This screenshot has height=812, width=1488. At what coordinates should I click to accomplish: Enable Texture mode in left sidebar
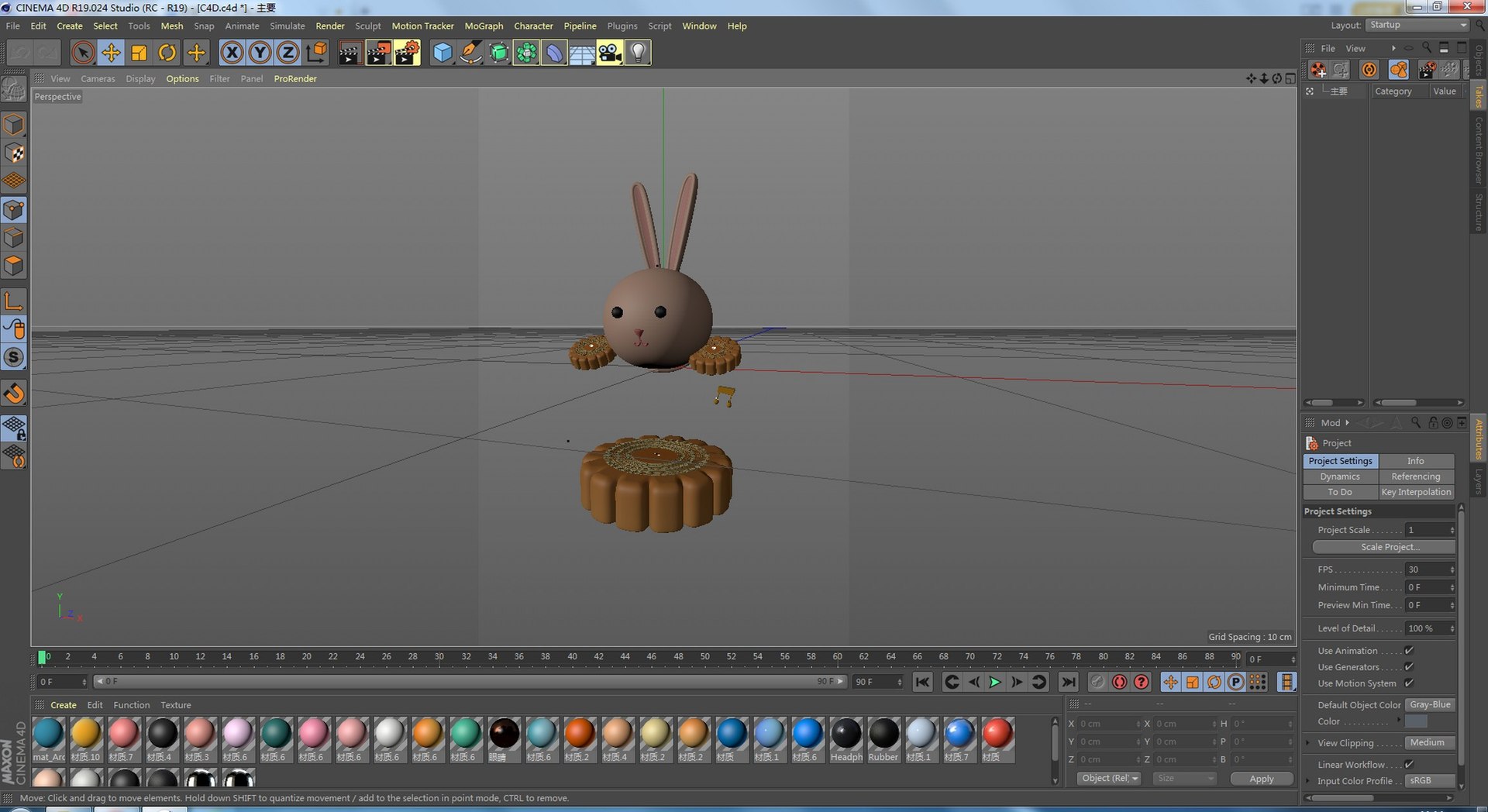[14, 153]
